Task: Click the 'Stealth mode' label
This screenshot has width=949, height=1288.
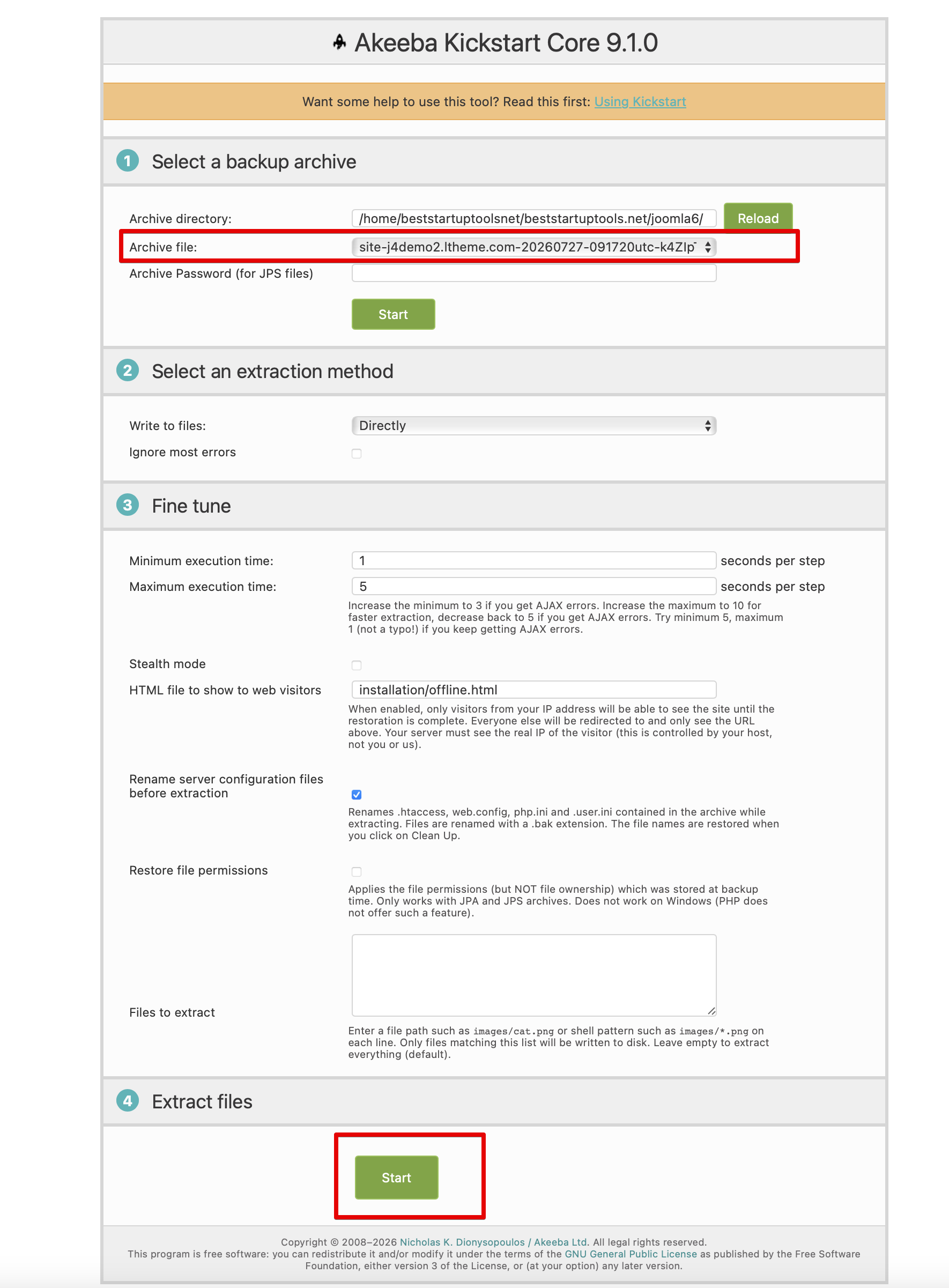Action: point(167,664)
